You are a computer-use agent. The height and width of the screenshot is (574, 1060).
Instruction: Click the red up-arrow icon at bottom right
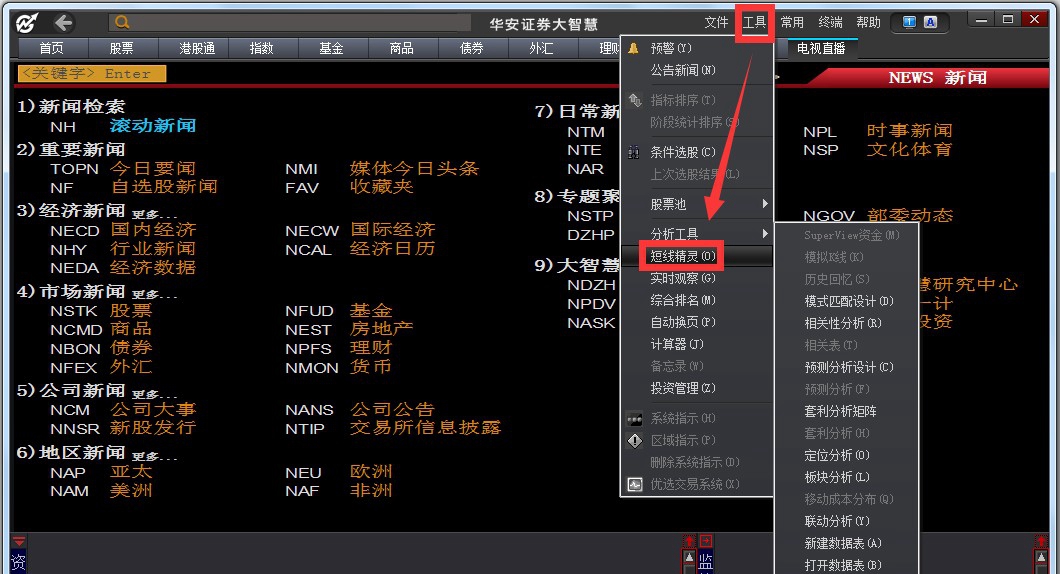pyautogui.click(x=1041, y=541)
